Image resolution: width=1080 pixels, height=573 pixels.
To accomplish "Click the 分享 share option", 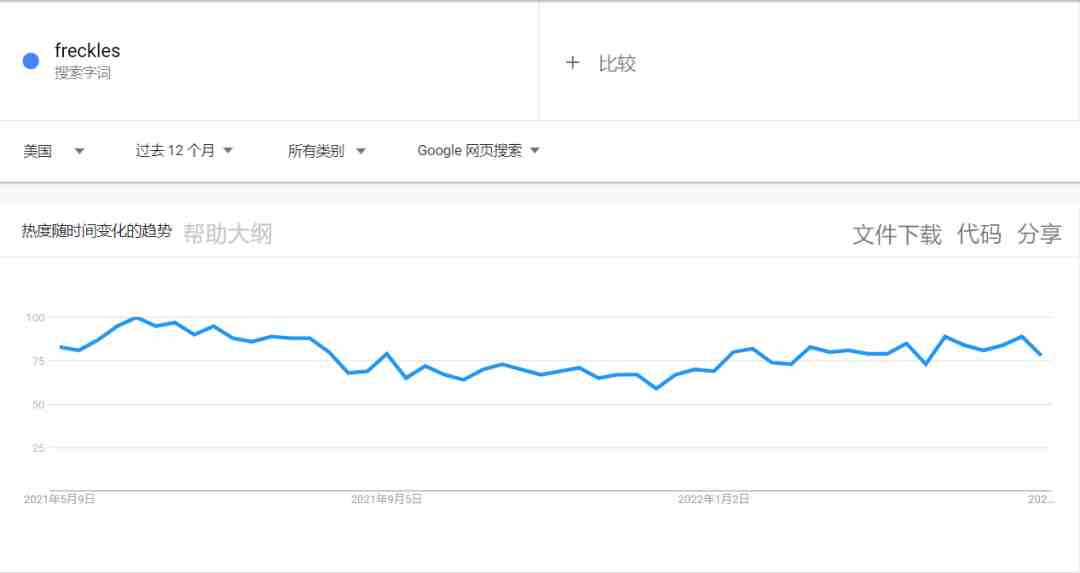I will click(1039, 235).
